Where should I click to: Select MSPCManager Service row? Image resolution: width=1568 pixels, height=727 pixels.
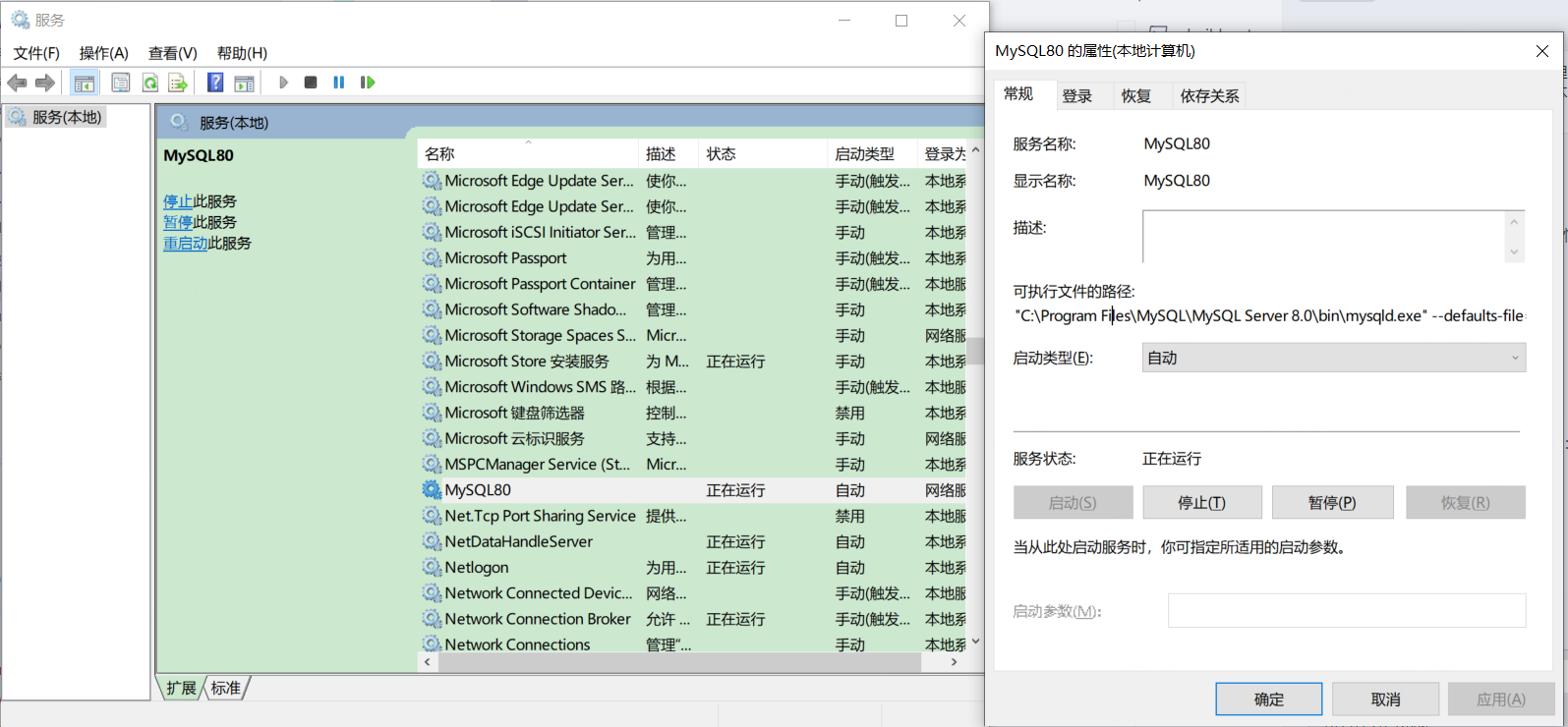point(693,464)
